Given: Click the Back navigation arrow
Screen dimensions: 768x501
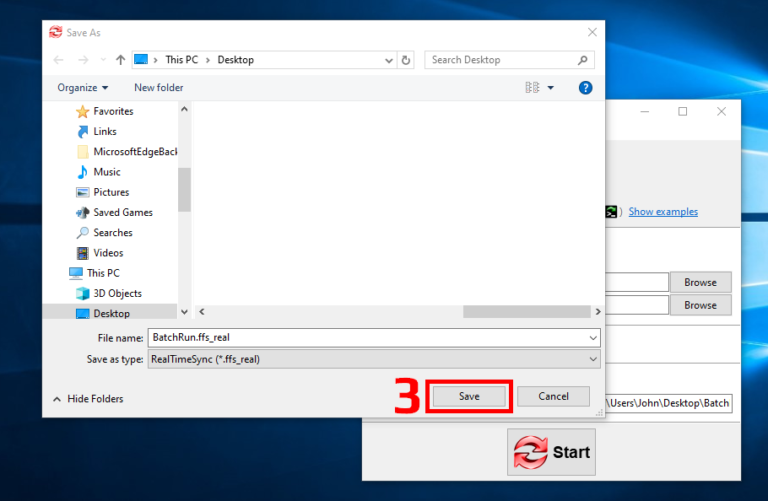Looking at the screenshot, I should [59, 60].
